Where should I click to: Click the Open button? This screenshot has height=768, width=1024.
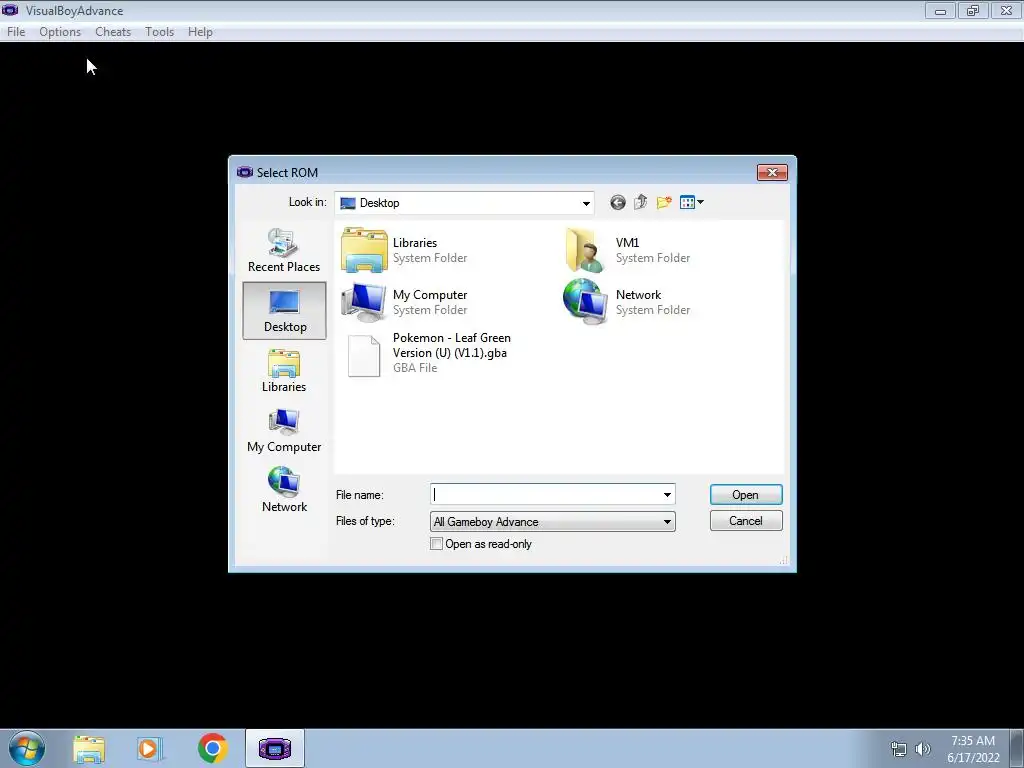point(746,495)
